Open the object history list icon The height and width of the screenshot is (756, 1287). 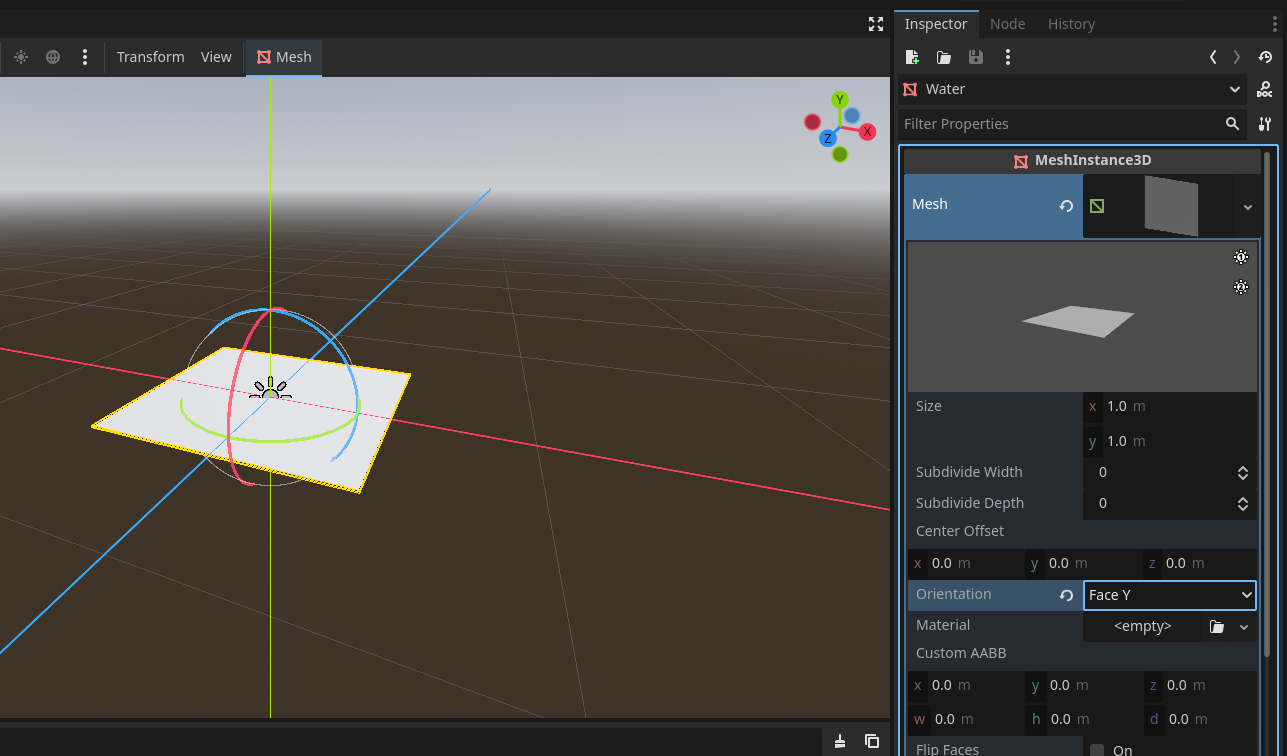tap(1265, 57)
